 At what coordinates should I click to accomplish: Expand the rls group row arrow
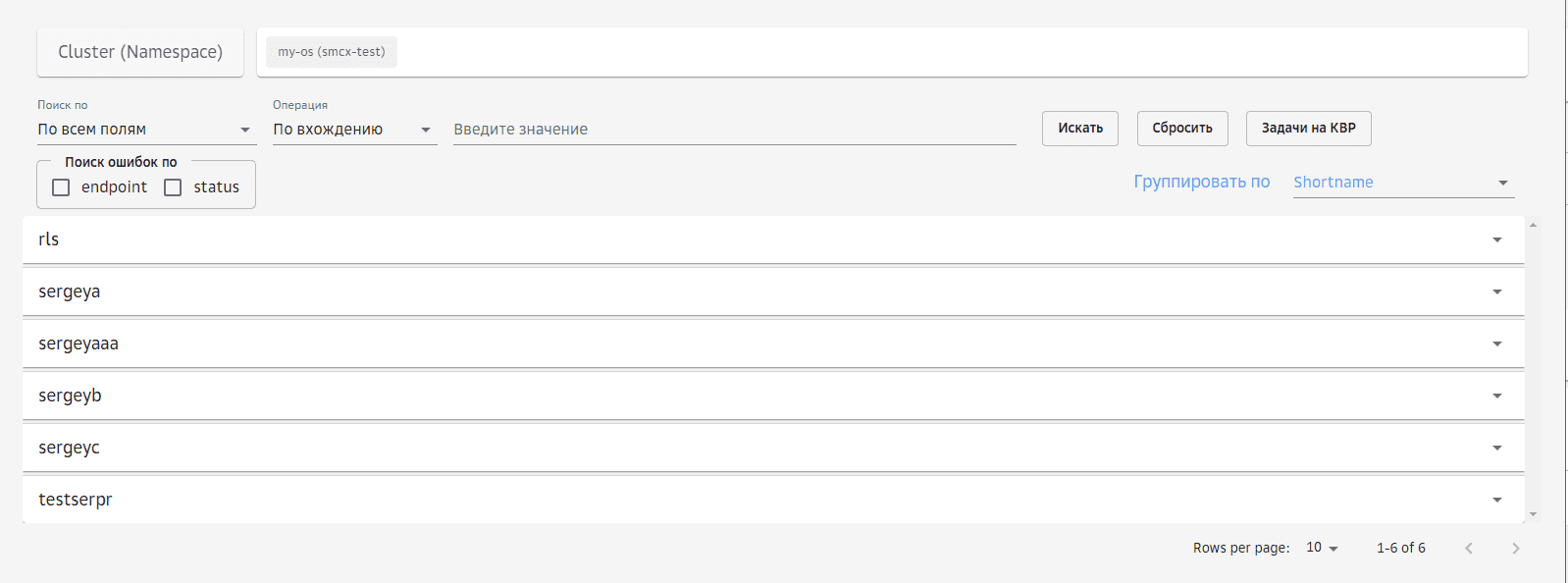[x=1497, y=239]
